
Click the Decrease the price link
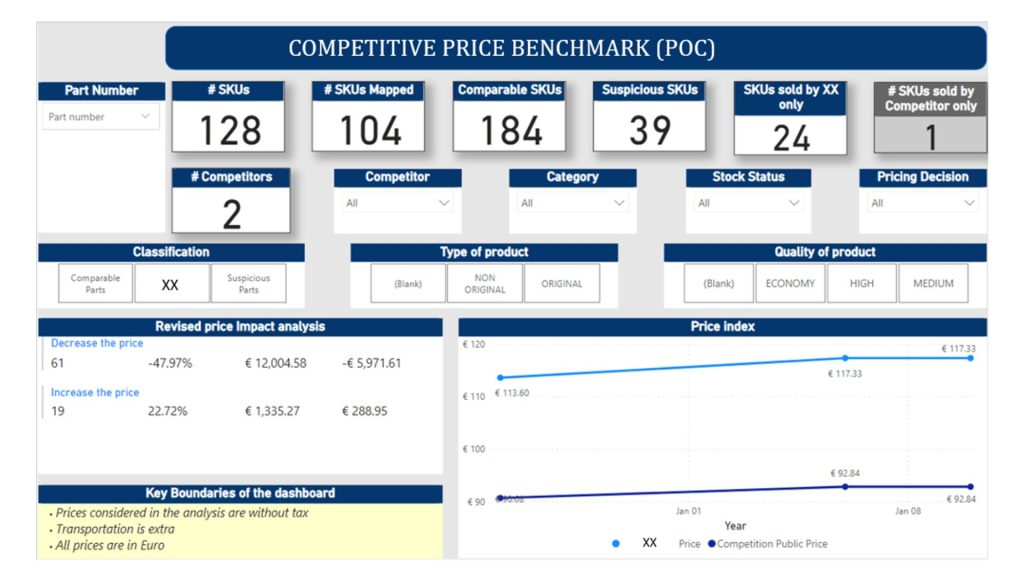click(97, 343)
